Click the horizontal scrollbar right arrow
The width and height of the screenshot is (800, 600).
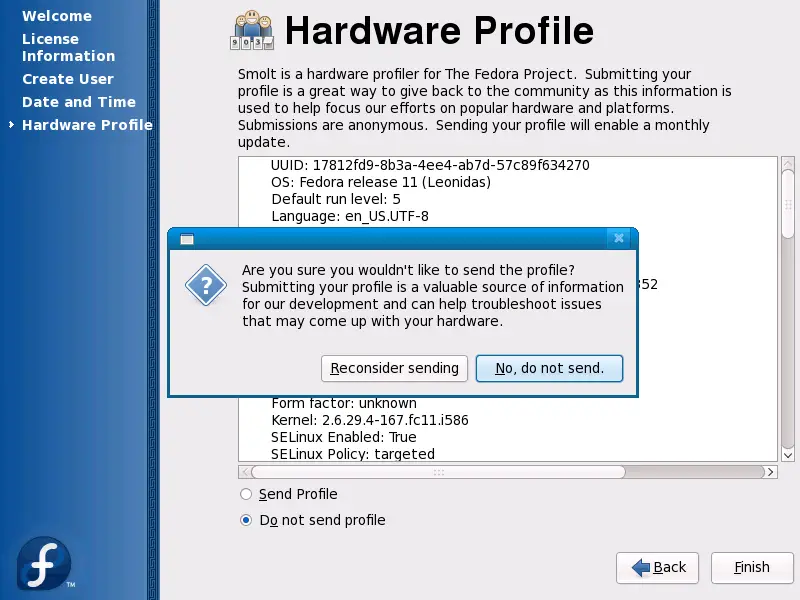click(770, 472)
